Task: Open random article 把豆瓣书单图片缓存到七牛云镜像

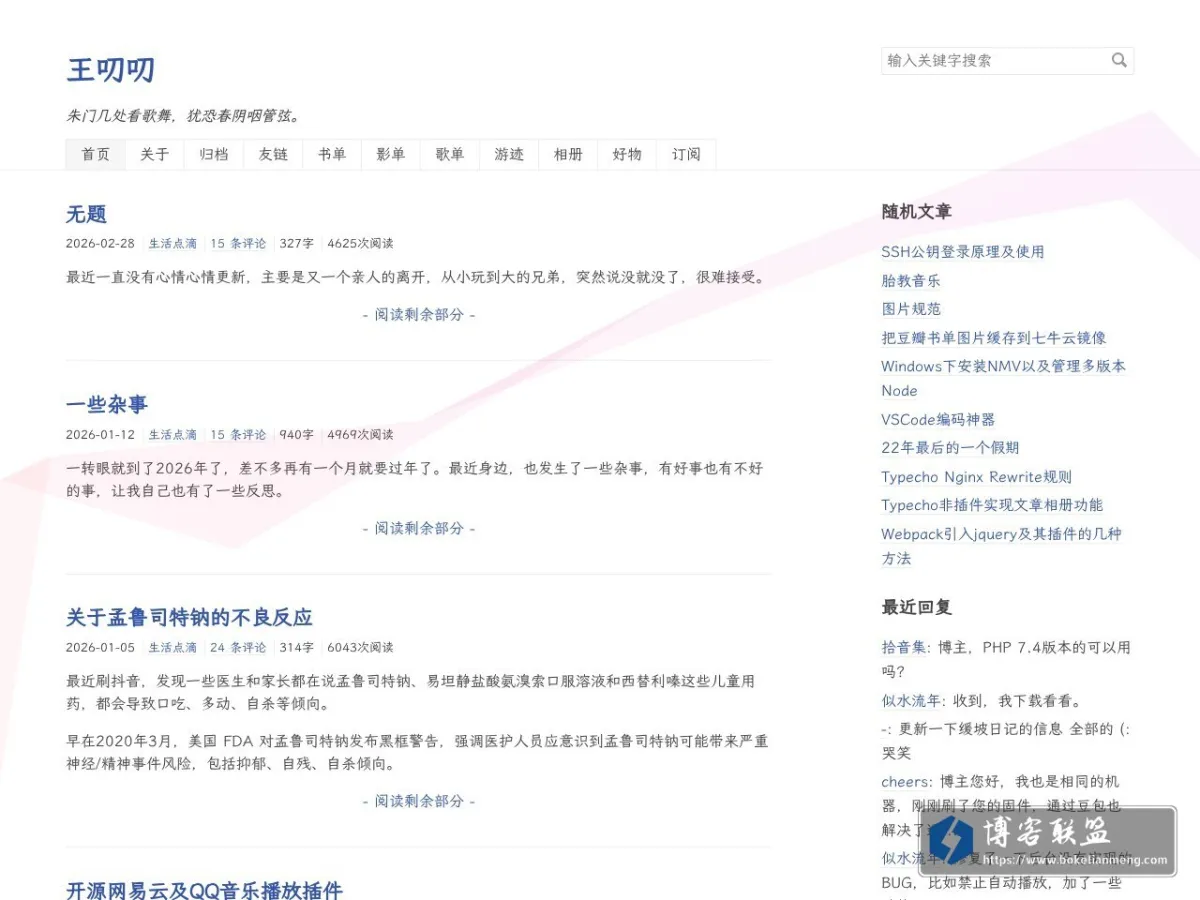Action: tap(994, 338)
